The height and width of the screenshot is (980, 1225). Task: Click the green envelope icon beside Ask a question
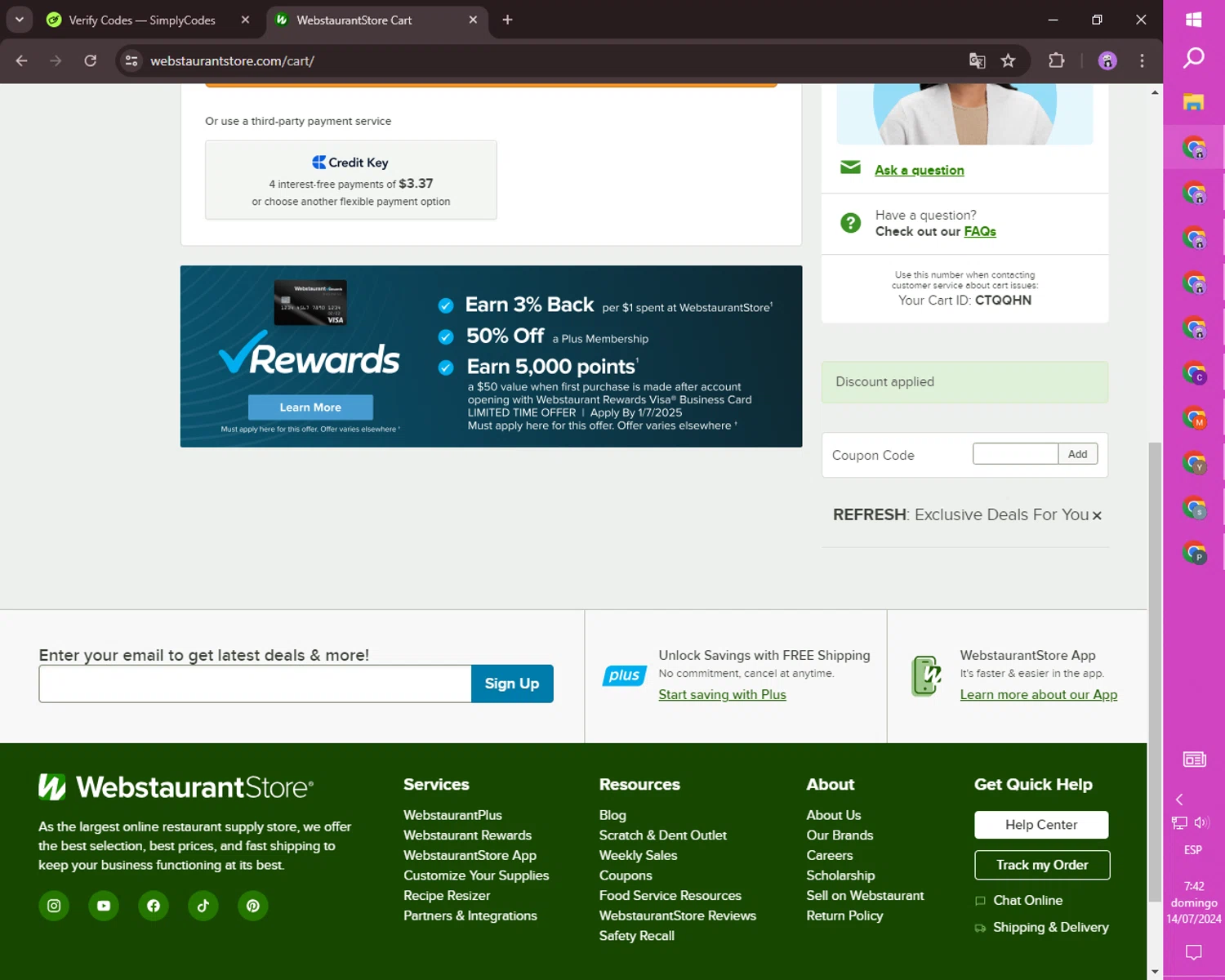pos(850,167)
